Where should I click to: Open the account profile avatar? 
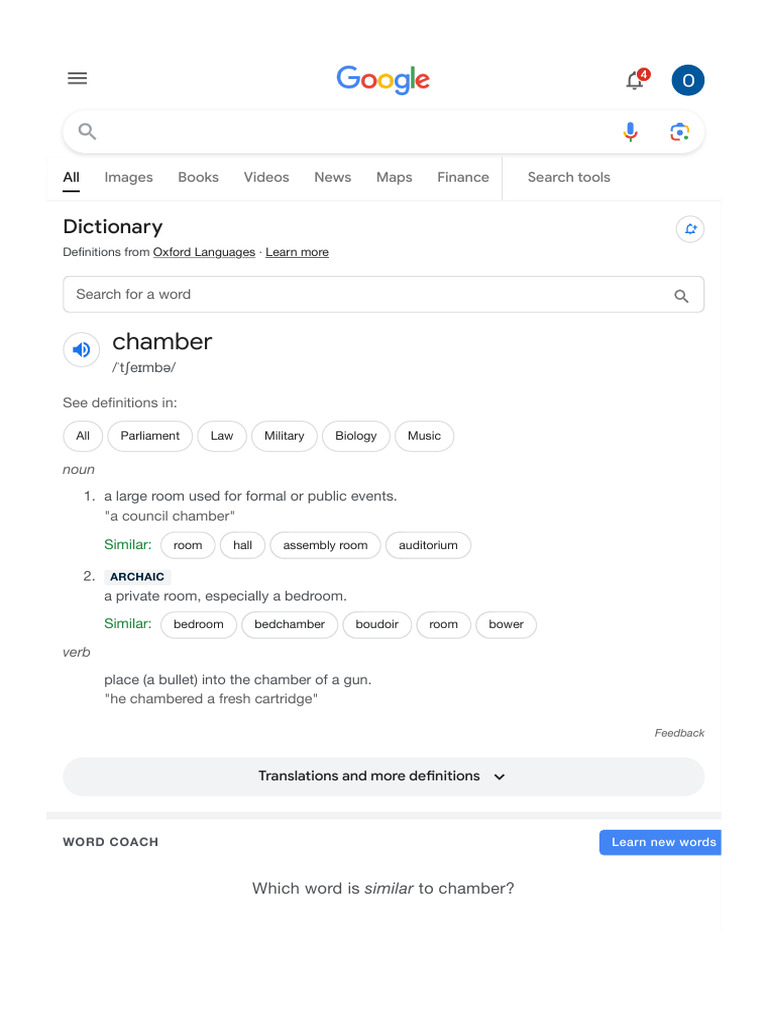[x=688, y=80]
